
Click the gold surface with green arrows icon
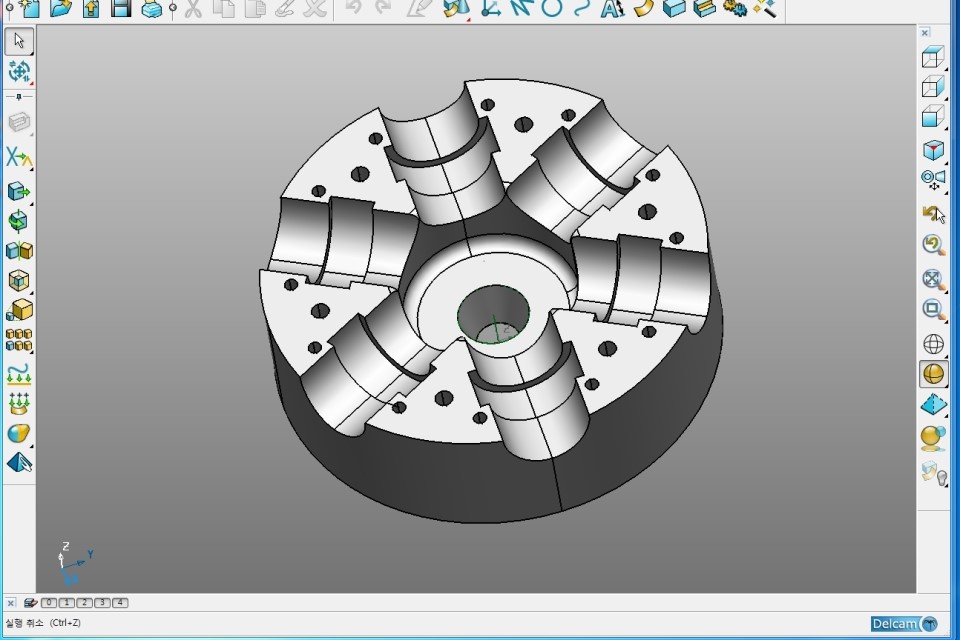(x=19, y=403)
